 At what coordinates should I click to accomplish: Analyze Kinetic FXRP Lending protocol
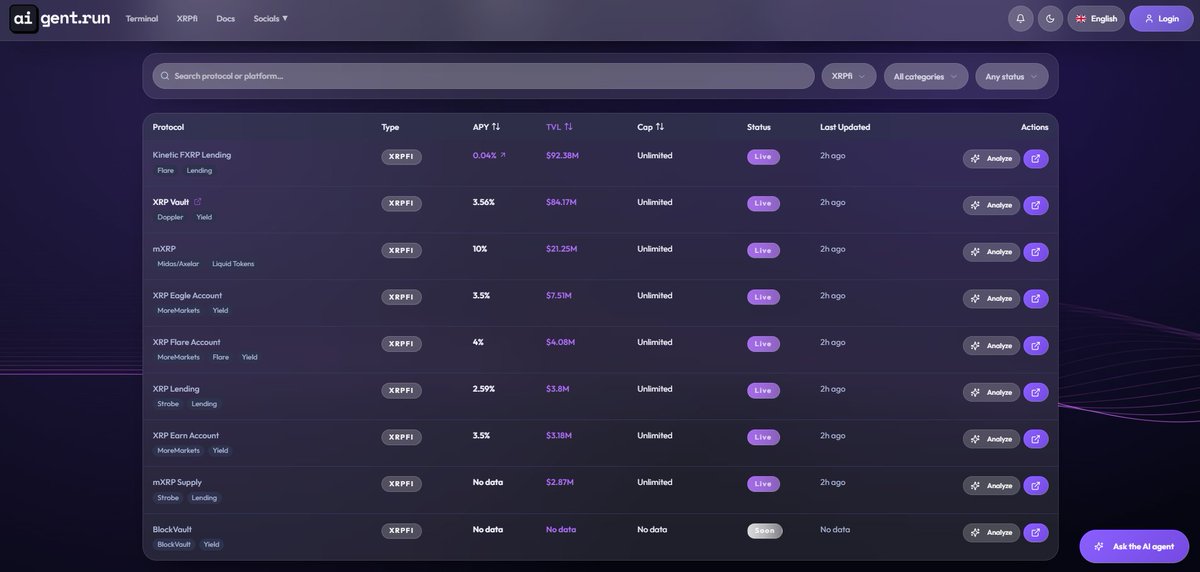tap(991, 158)
